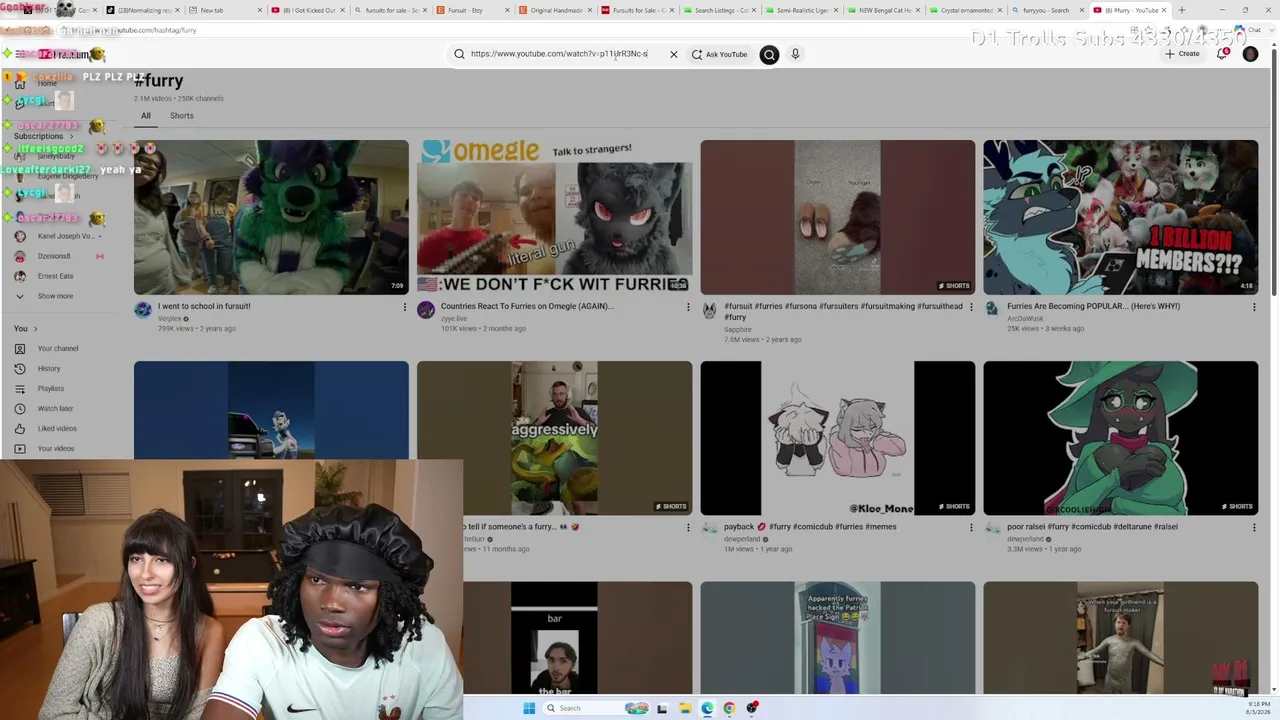Screen dimensions: 1280x720
Task: Open a new browser tab with plus
Action: [1182, 10]
